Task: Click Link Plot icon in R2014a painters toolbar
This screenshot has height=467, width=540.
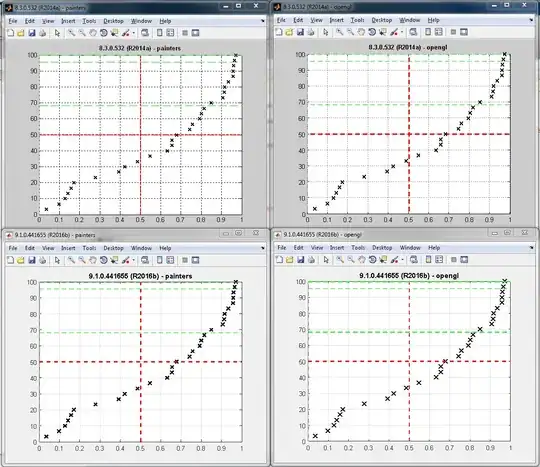Action: click(145, 33)
